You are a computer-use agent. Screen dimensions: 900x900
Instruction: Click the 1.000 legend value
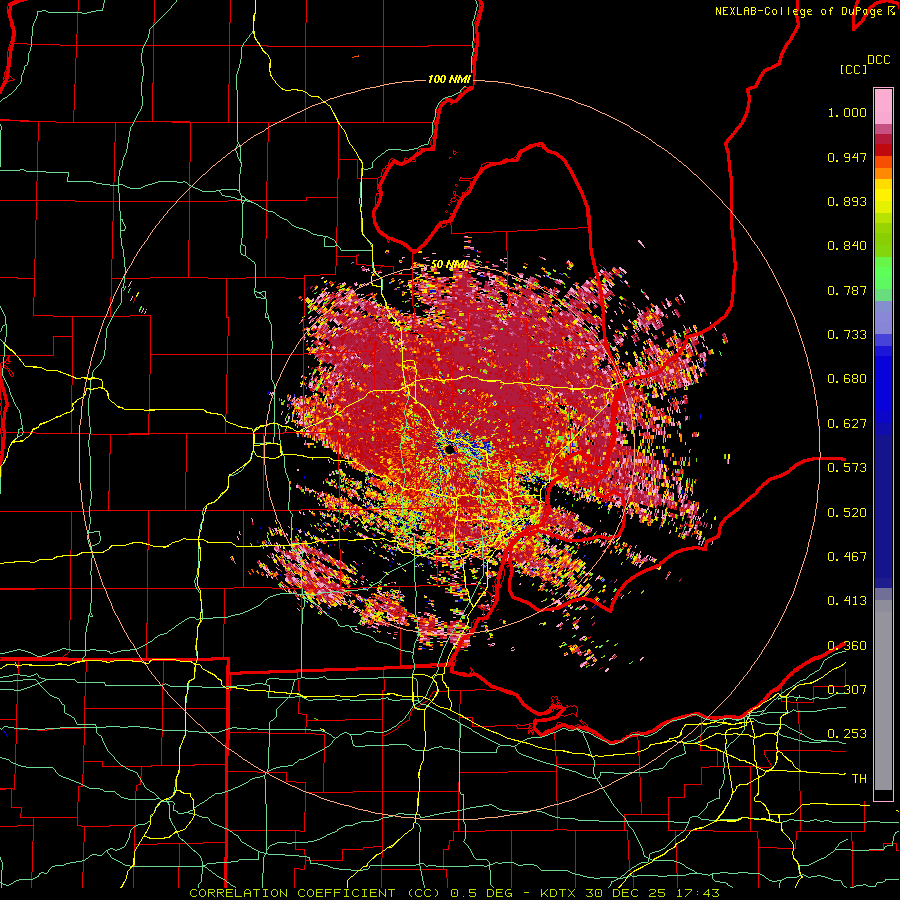click(847, 112)
